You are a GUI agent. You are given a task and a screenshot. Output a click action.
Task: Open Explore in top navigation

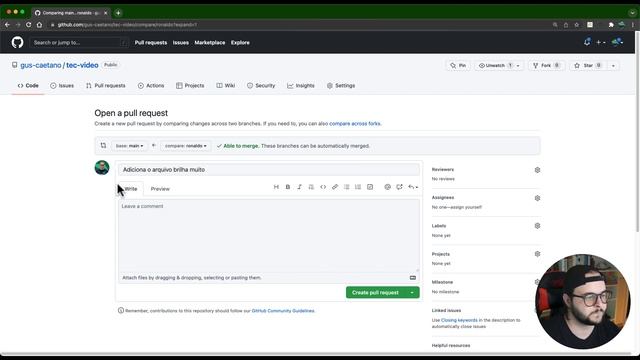tap(240, 42)
